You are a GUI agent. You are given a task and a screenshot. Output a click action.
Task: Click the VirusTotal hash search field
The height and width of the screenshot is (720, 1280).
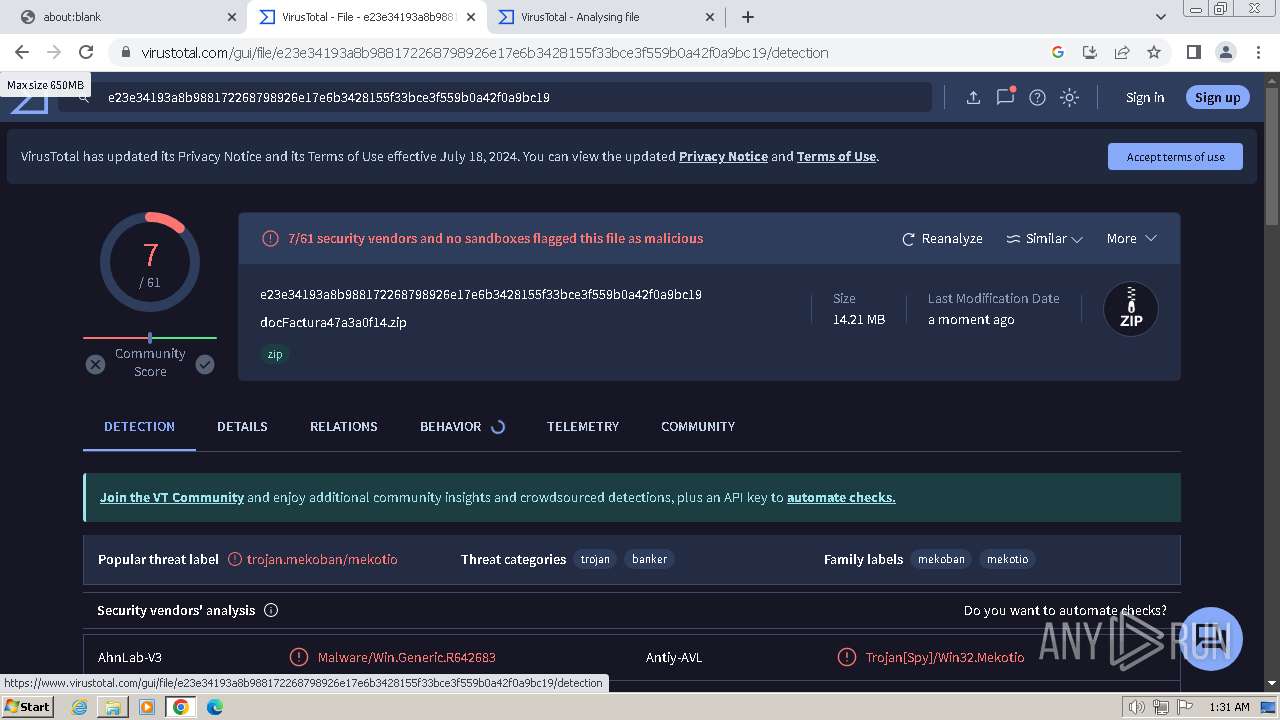click(495, 97)
